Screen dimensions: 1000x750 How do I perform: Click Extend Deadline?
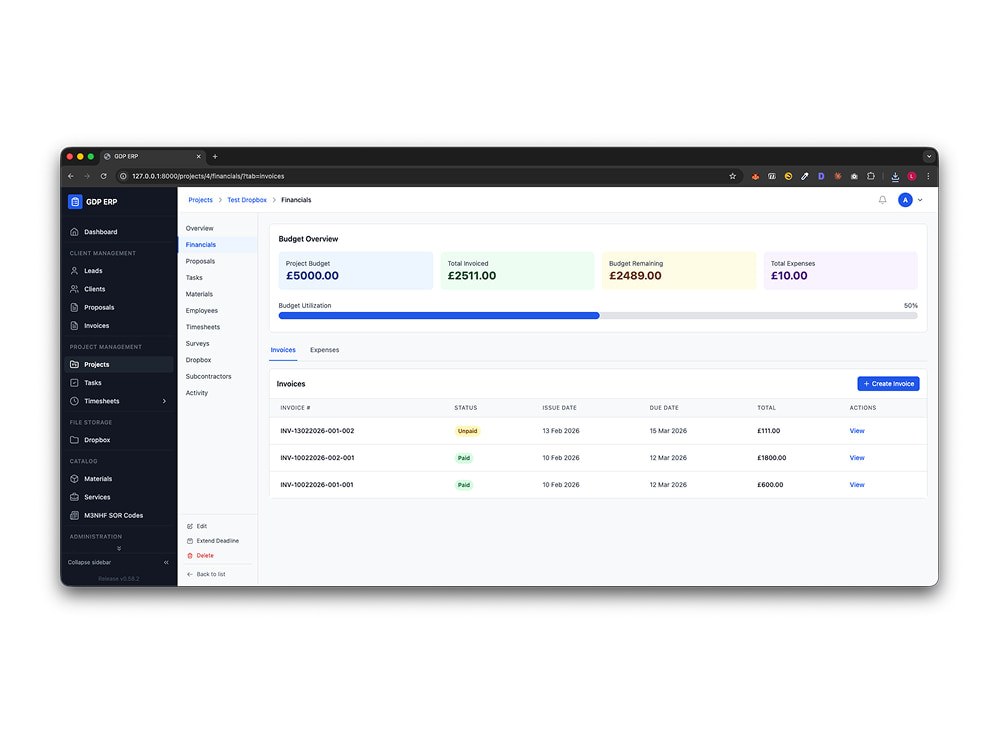(x=213, y=541)
